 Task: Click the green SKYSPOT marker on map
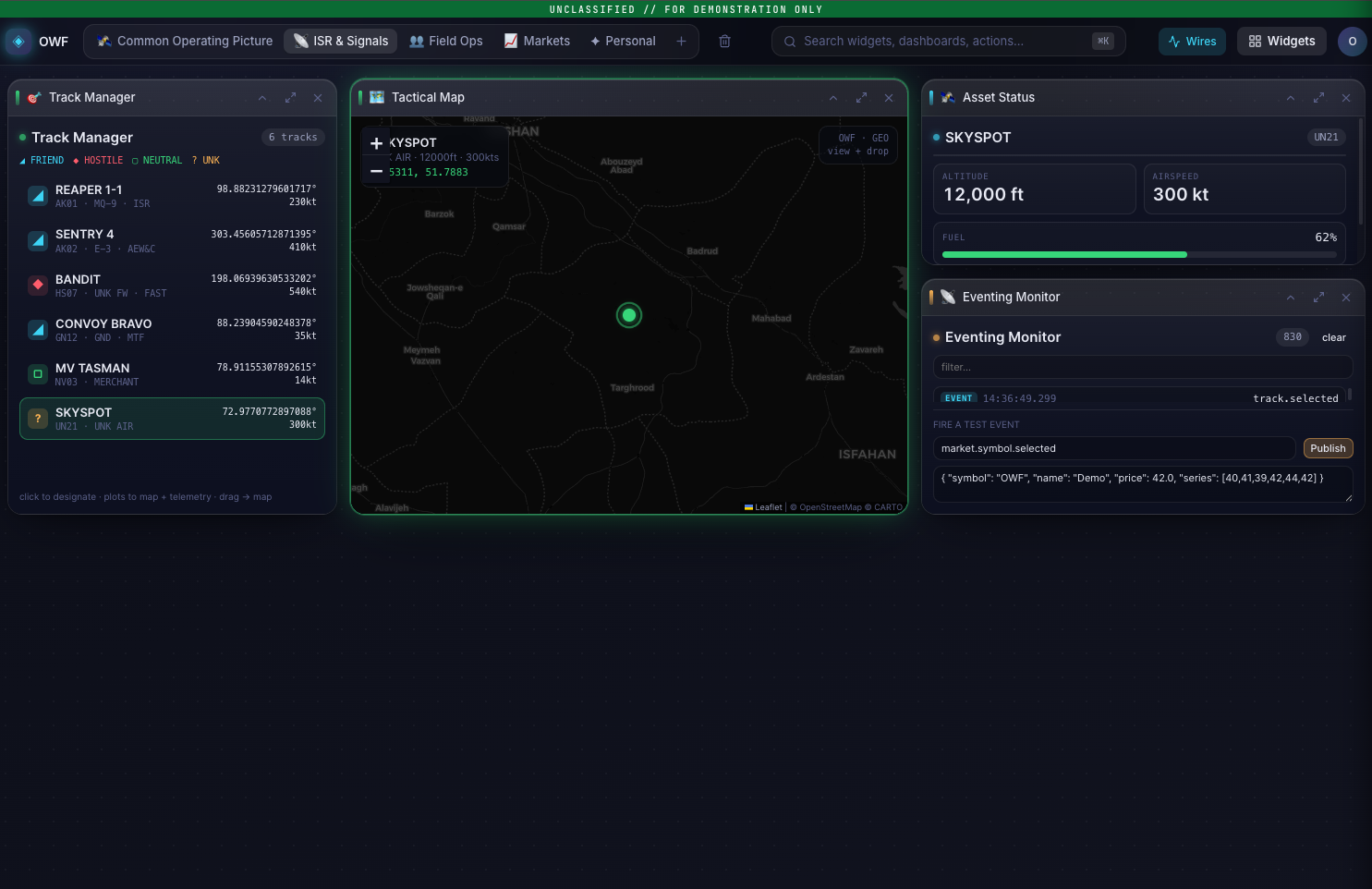tap(629, 315)
